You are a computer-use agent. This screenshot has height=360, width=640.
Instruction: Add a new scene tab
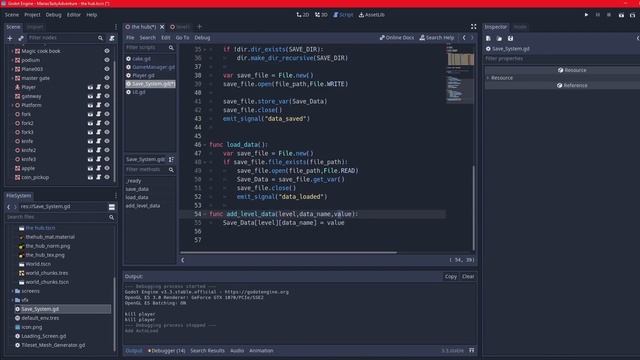pyautogui.click(x=200, y=27)
